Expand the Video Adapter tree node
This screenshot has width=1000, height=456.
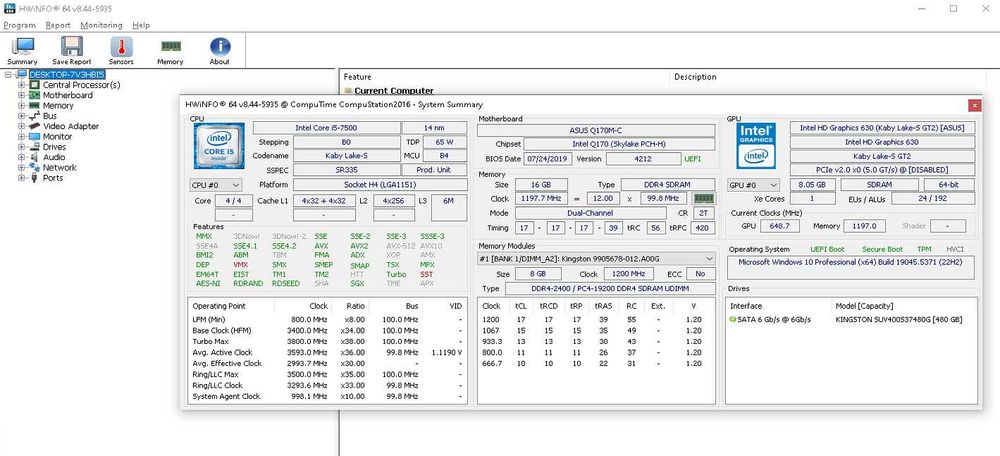[21, 126]
